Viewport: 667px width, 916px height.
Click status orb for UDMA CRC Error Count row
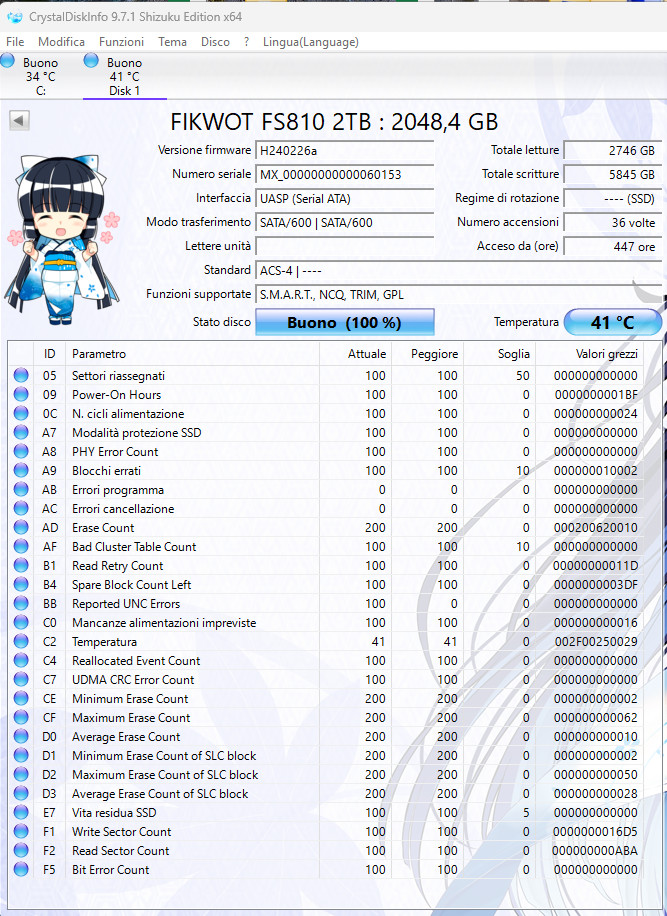point(21,679)
